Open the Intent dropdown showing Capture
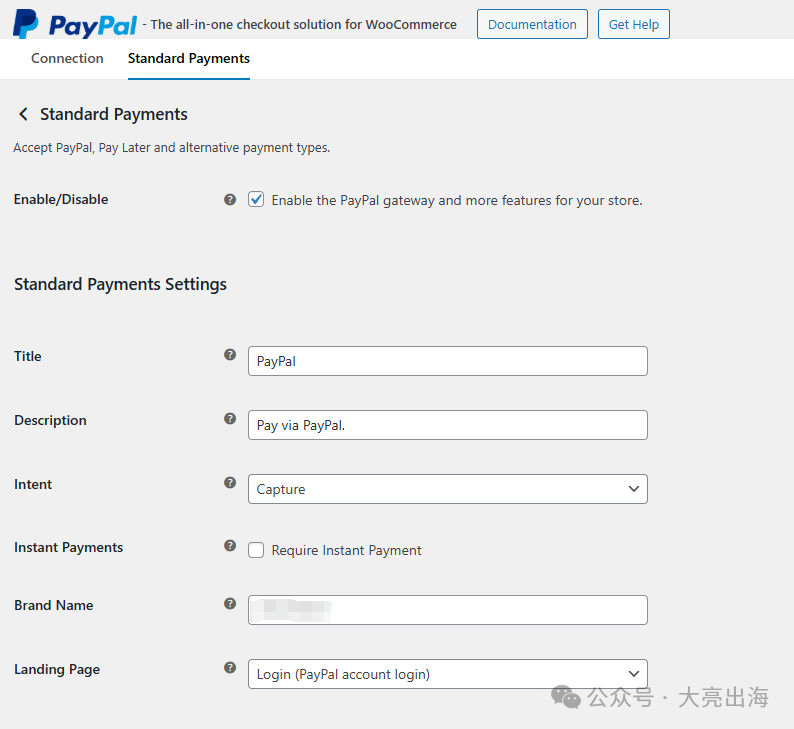The height and width of the screenshot is (729, 794). coord(448,489)
